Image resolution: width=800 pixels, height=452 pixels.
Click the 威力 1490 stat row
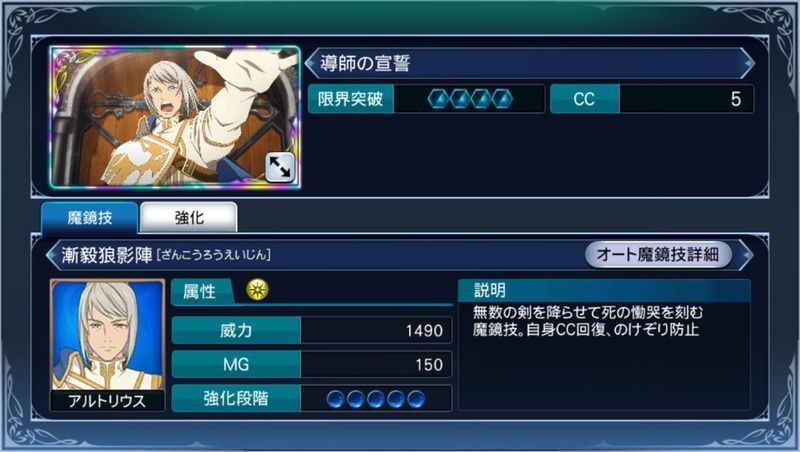tap(312, 331)
